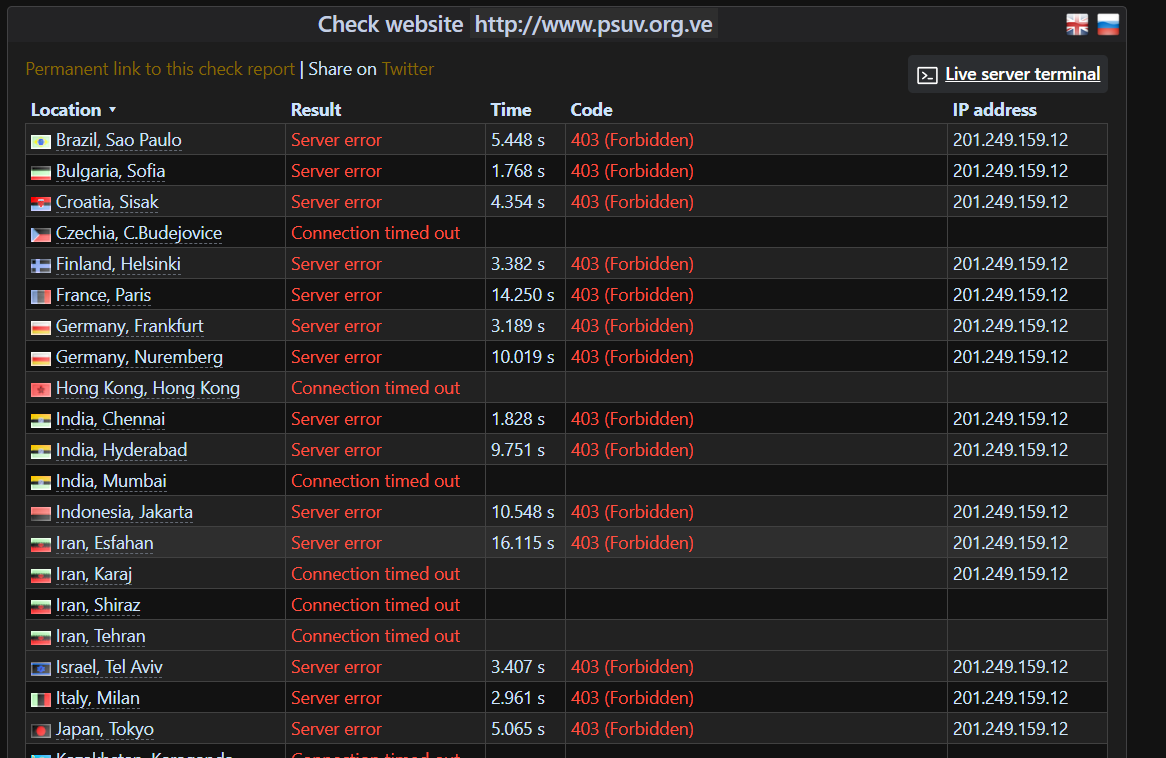
Task: Switch language with the Russian flag icon
Action: click(x=1108, y=25)
